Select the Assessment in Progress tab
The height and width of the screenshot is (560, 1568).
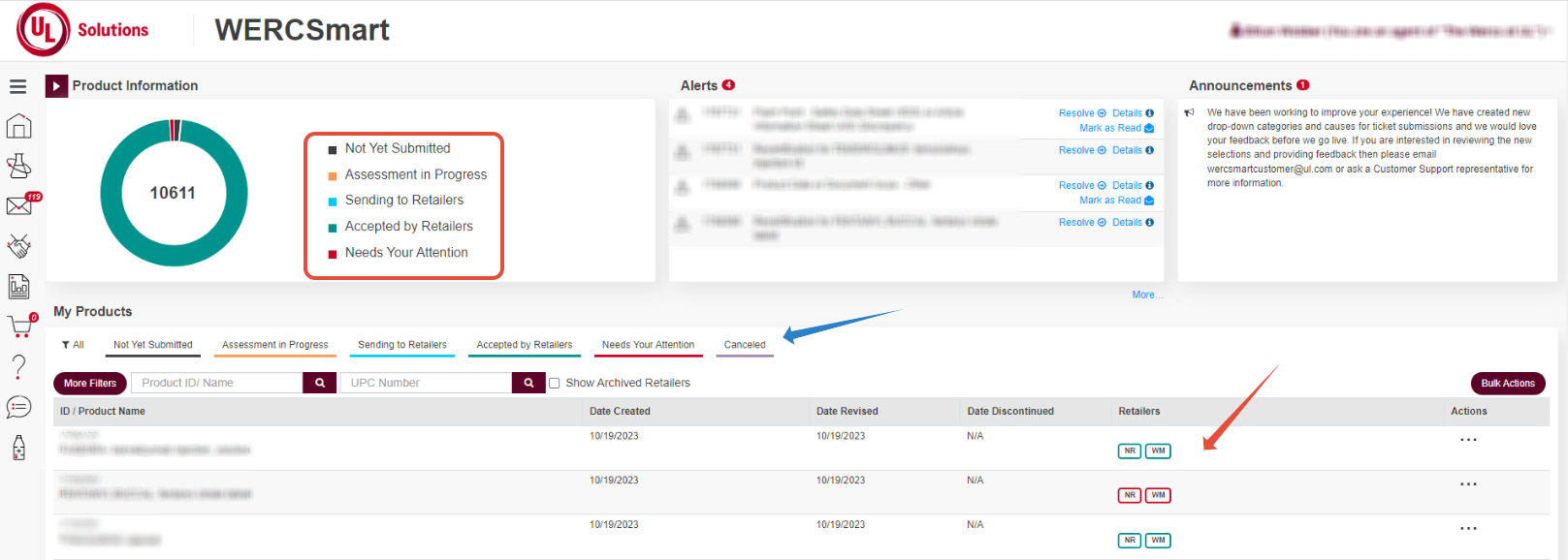coord(275,345)
